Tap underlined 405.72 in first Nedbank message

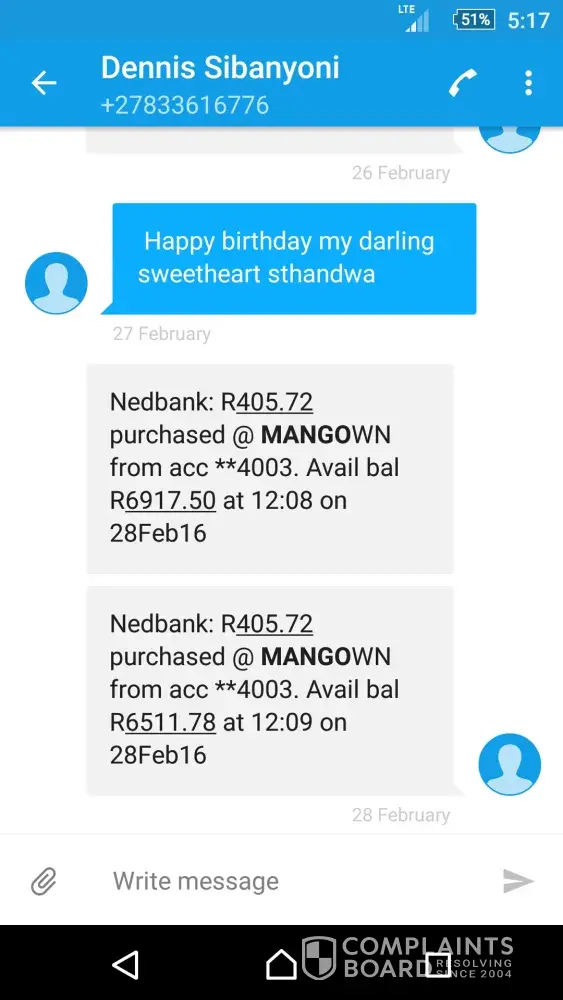point(274,402)
